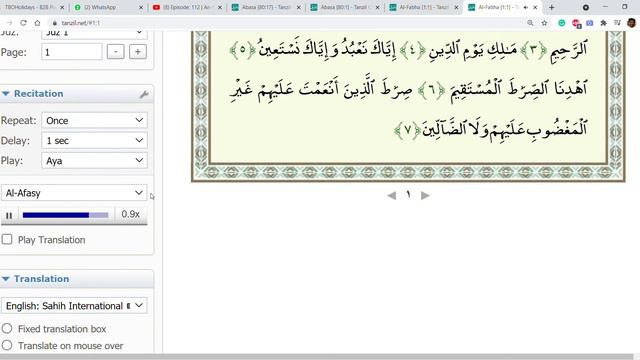640x360 pixels.
Task: Pause the recitation playback
Action: pyautogui.click(x=9, y=215)
